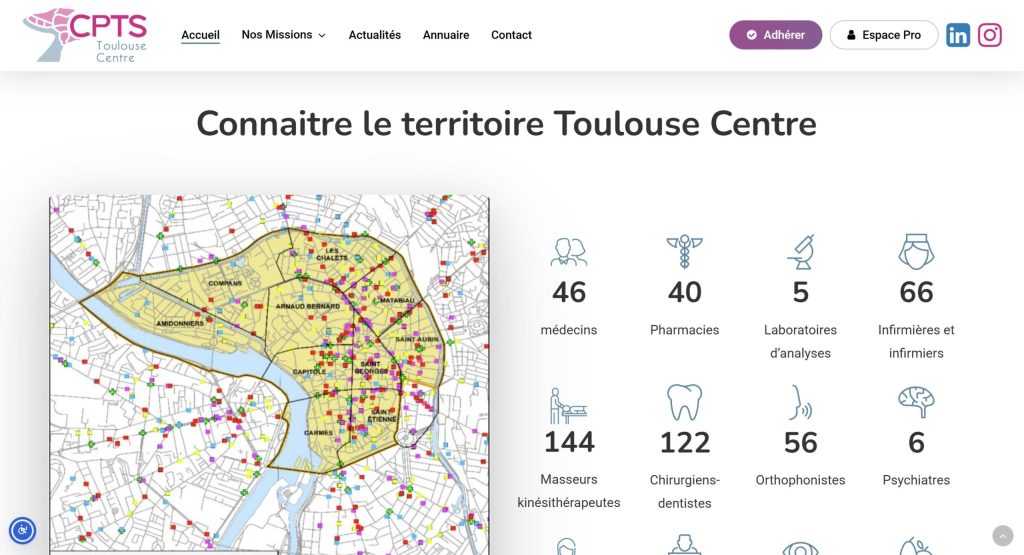Click the speech therapist icon
This screenshot has height=555, width=1024.
coord(801,402)
